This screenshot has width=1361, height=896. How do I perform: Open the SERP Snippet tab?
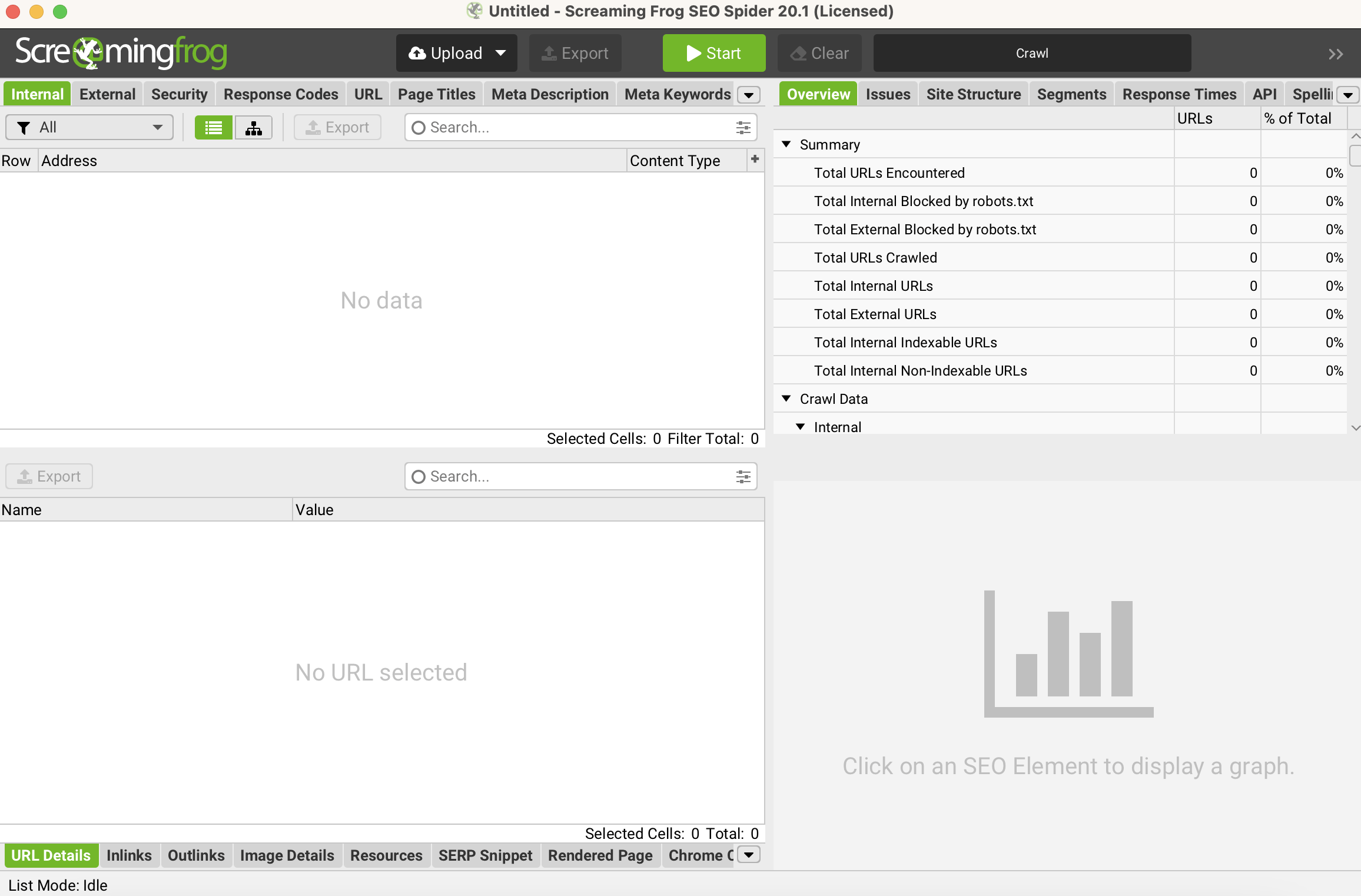tap(486, 855)
